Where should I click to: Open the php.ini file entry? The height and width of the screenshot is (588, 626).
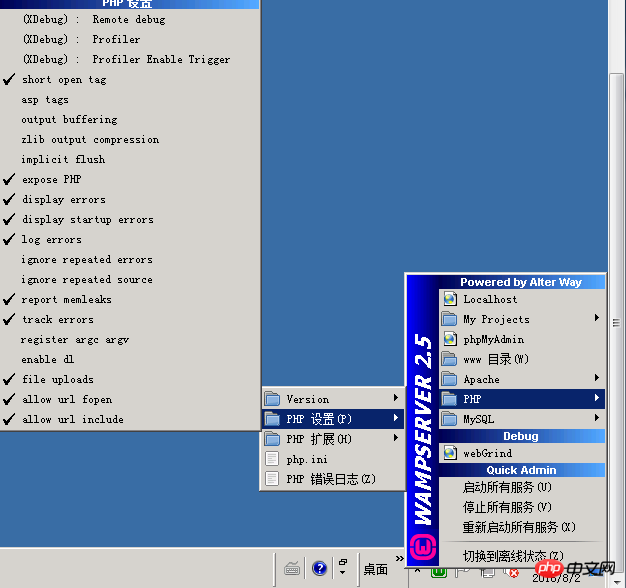coord(332,459)
